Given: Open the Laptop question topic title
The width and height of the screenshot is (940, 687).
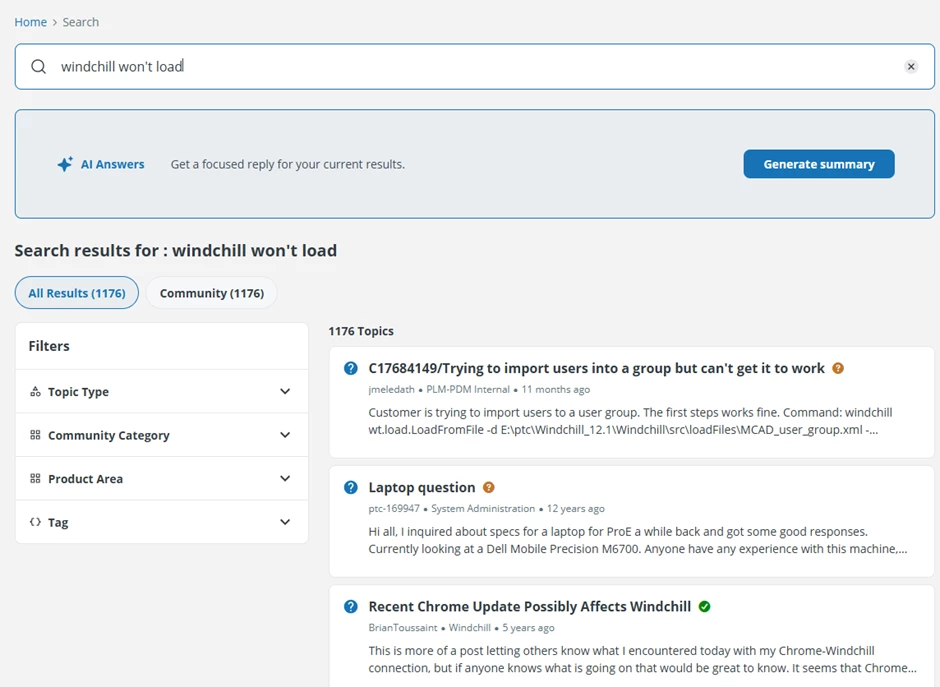Looking at the screenshot, I should tap(421, 487).
